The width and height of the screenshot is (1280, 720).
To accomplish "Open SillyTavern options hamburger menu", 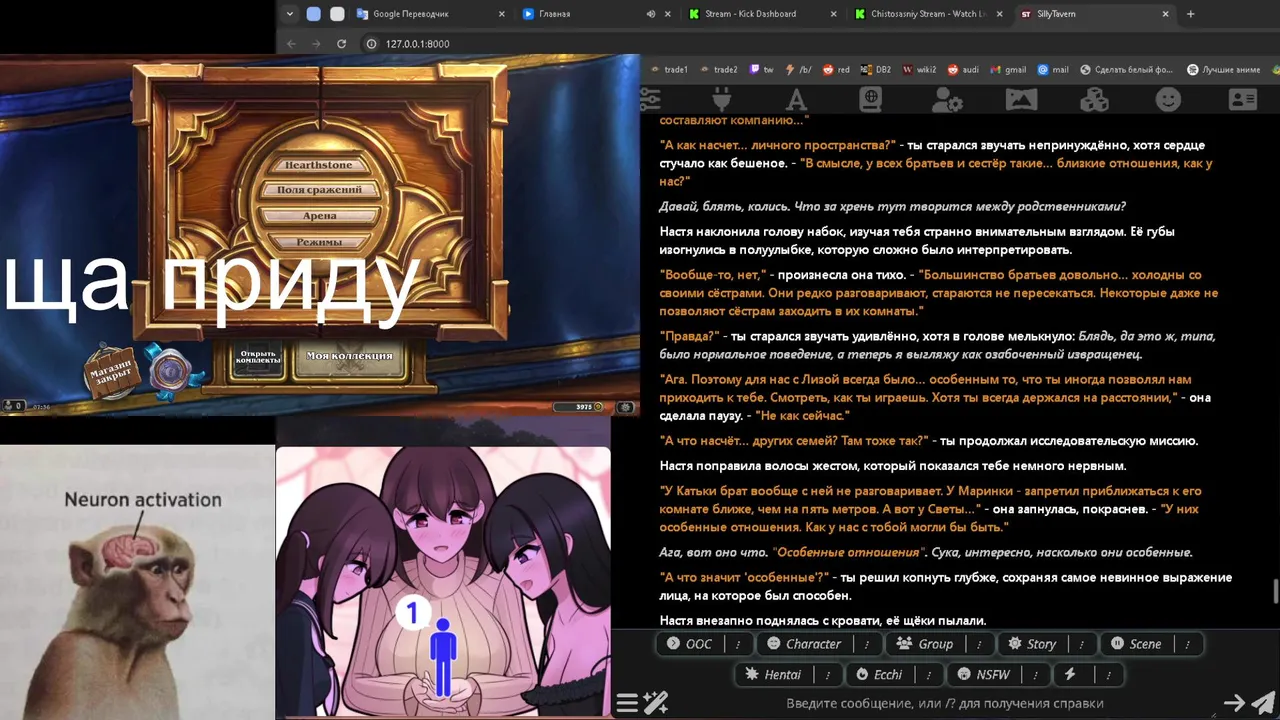I will pos(627,703).
